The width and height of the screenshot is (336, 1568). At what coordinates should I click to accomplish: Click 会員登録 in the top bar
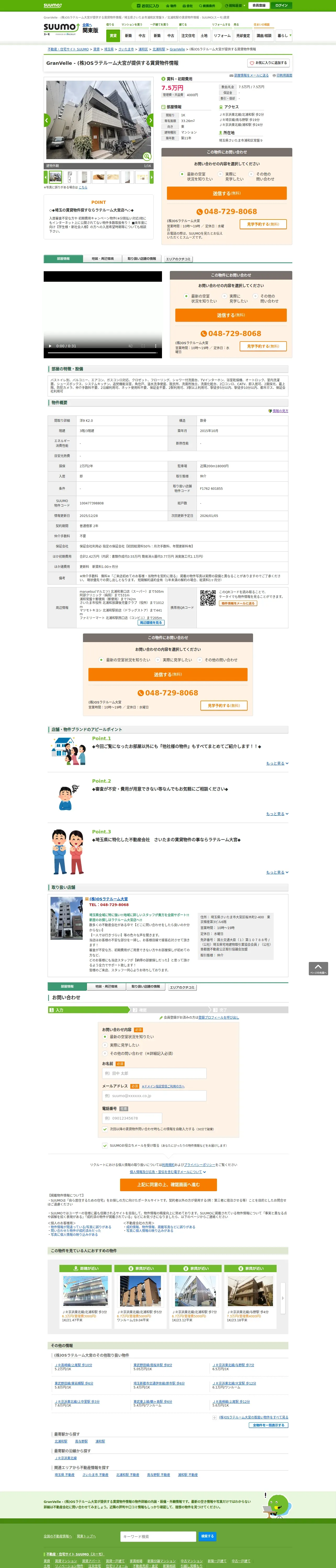click(x=259, y=5)
